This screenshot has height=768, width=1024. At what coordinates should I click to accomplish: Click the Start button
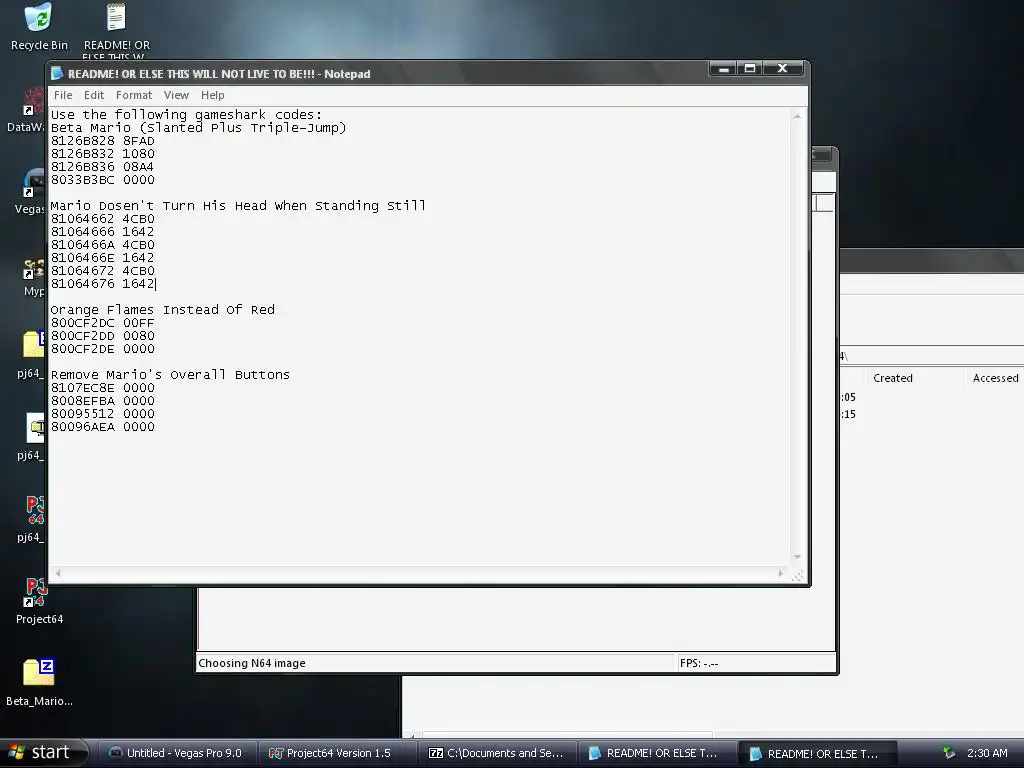coord(42,753)
